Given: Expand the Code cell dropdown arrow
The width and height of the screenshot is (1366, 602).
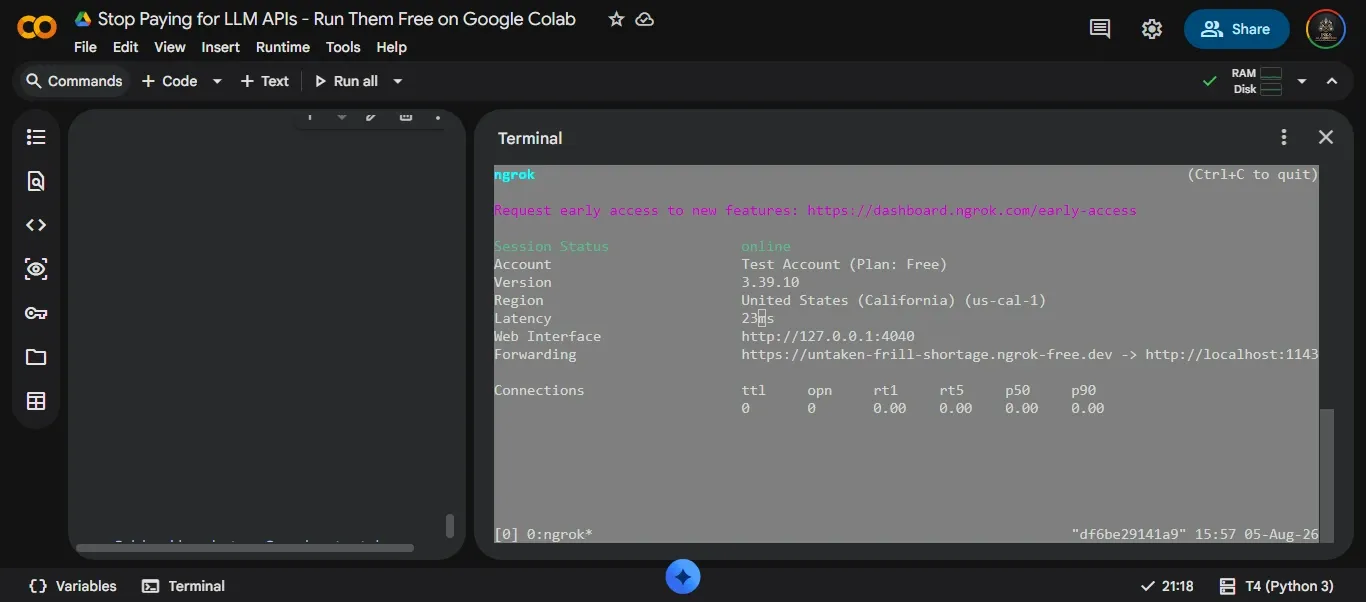Looking at the screenshot, I should tap(217, 81).
